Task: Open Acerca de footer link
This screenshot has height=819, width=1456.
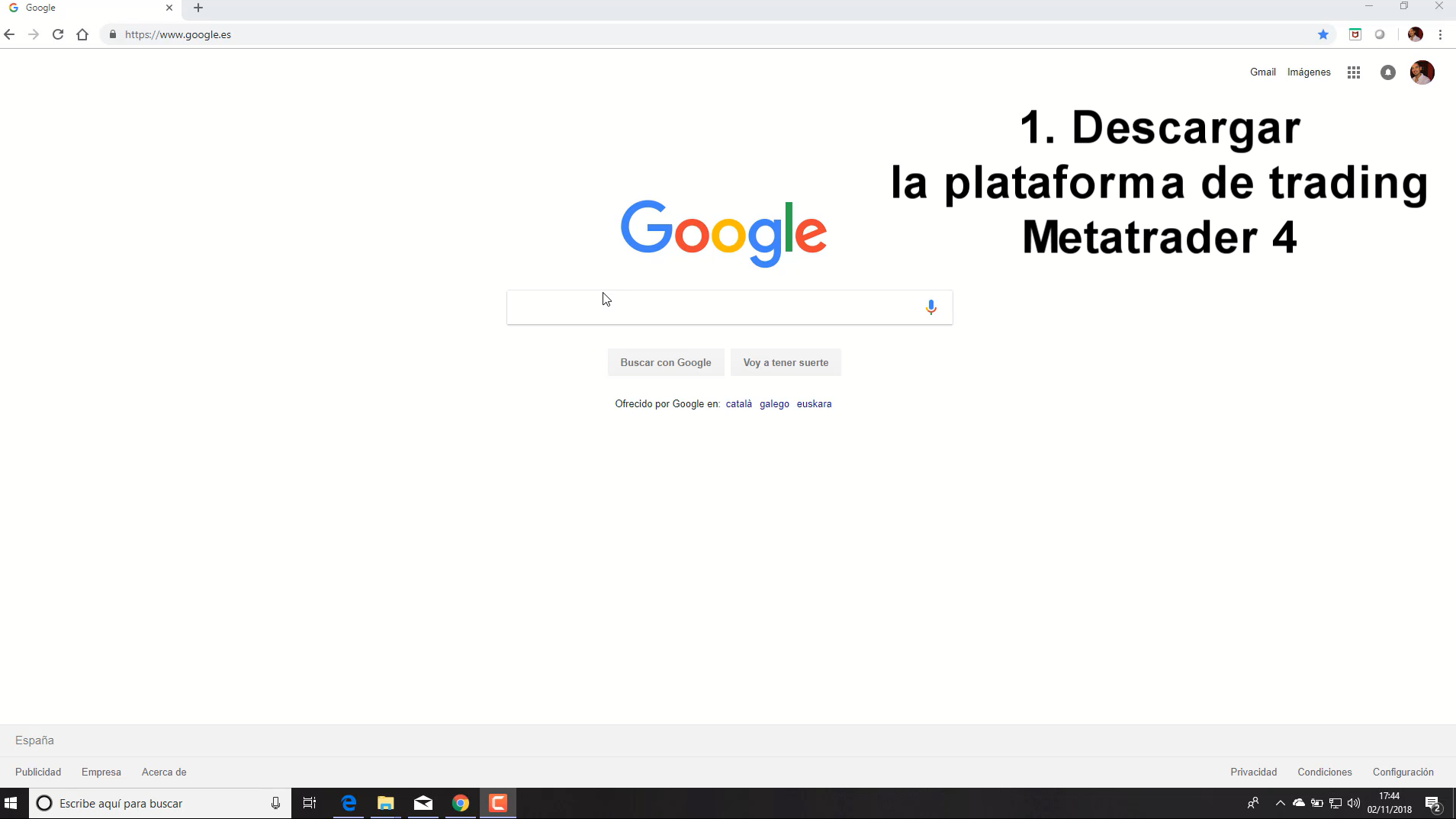Action: click(164, 772)
